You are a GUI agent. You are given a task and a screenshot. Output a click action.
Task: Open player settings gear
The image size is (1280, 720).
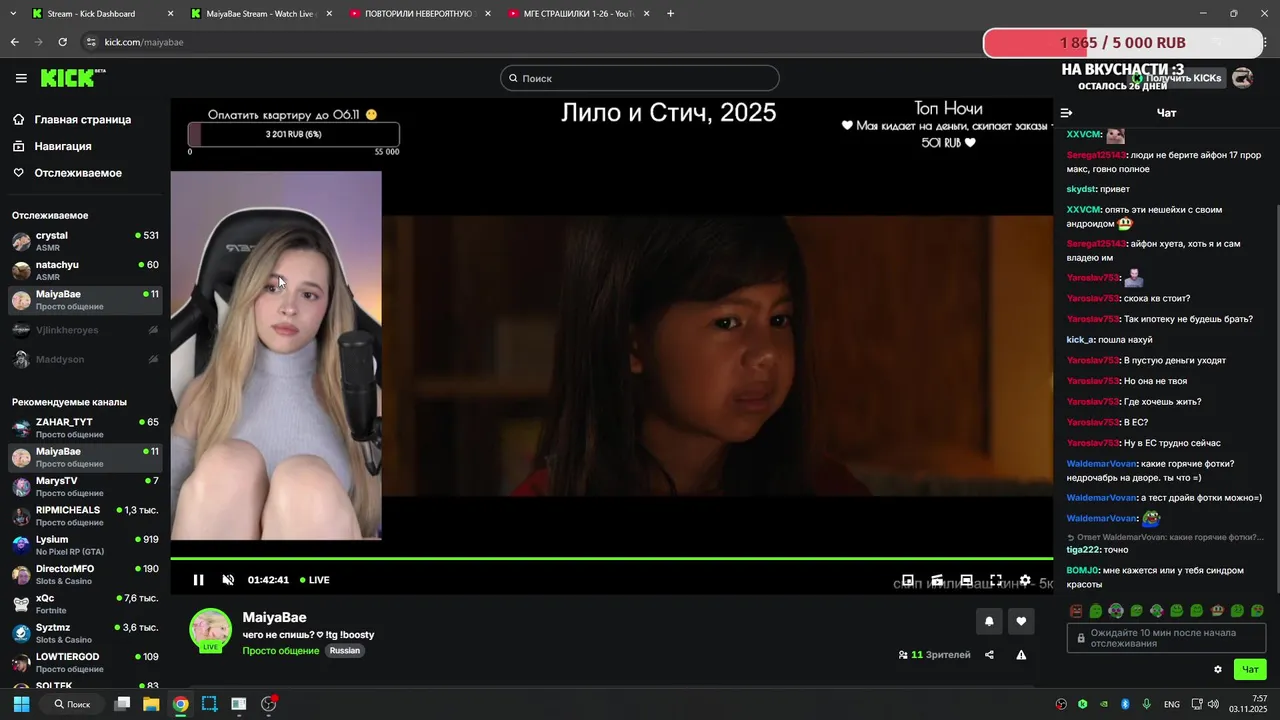(x=1025, y=580)
